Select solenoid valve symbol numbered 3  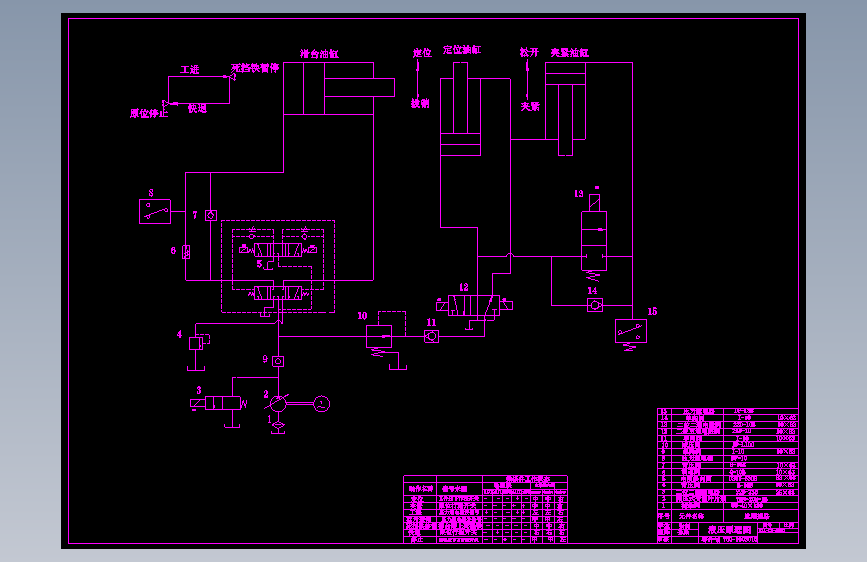pos(220,403)
